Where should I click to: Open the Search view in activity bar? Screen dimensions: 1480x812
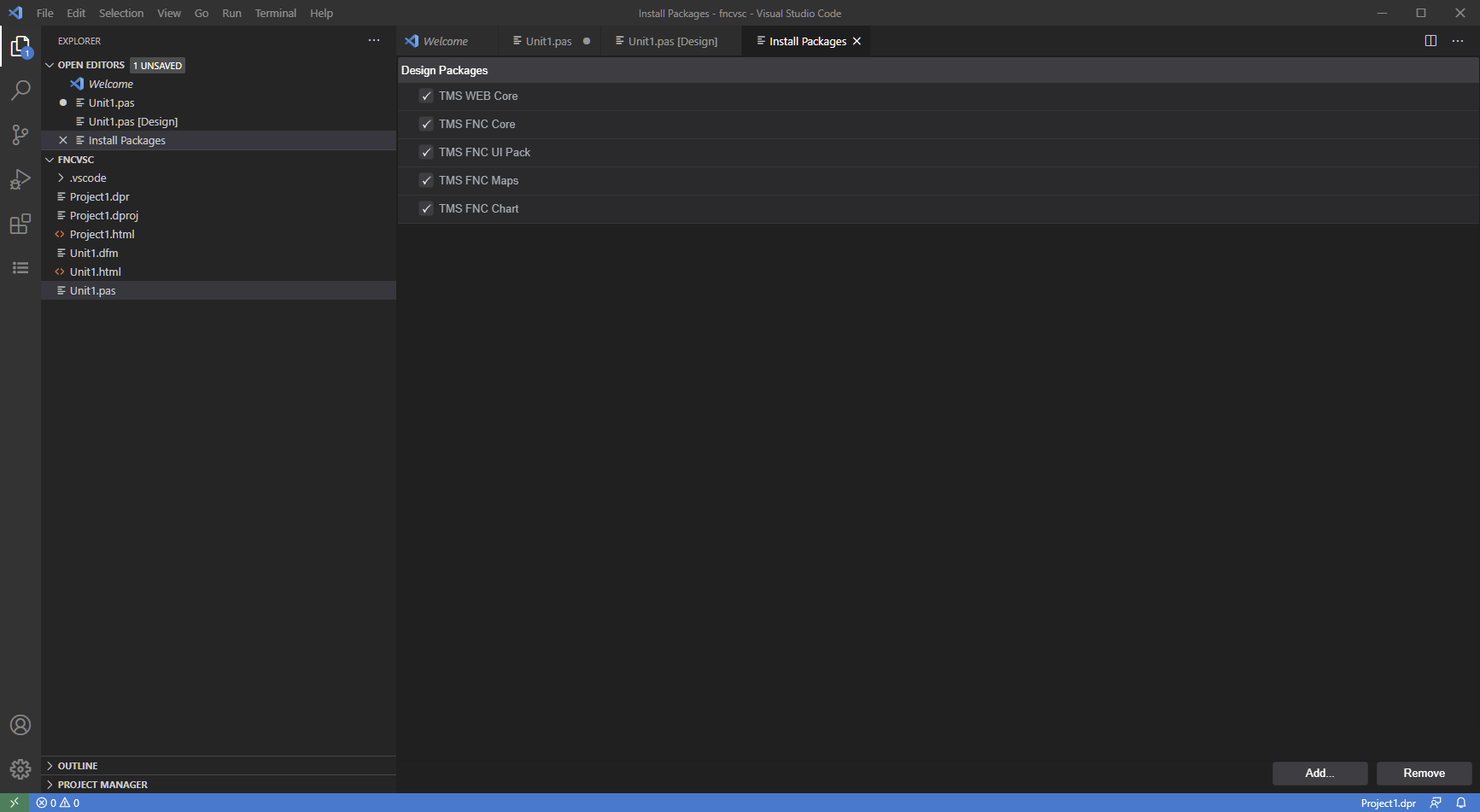[x=20, y=91]
